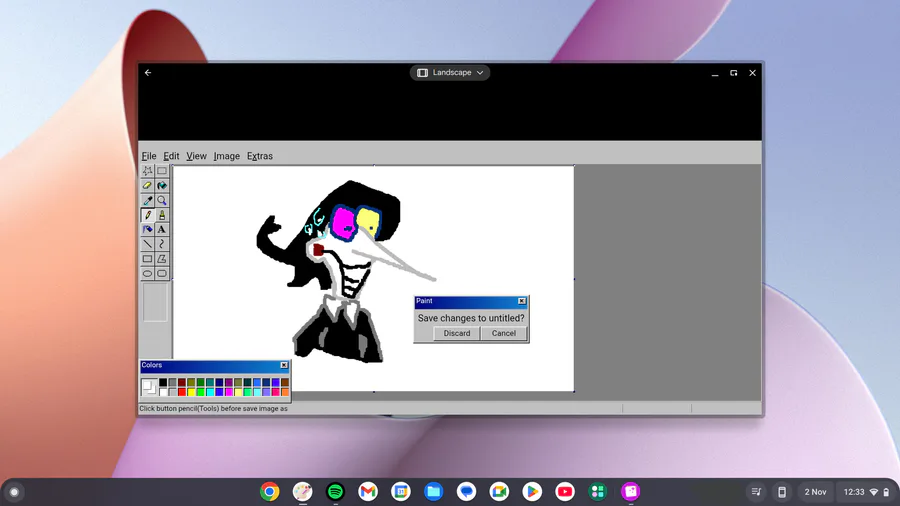Open Chrome from the shelf

click(269, 492)
